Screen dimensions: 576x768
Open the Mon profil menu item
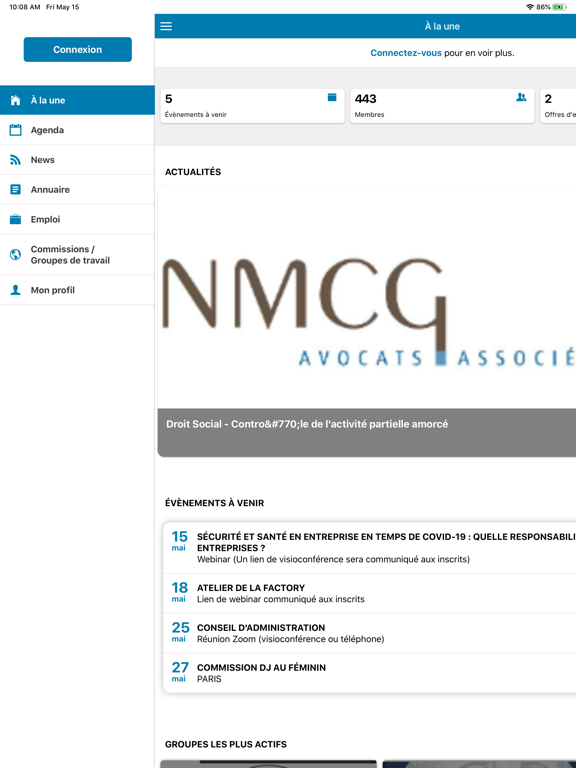77,290
